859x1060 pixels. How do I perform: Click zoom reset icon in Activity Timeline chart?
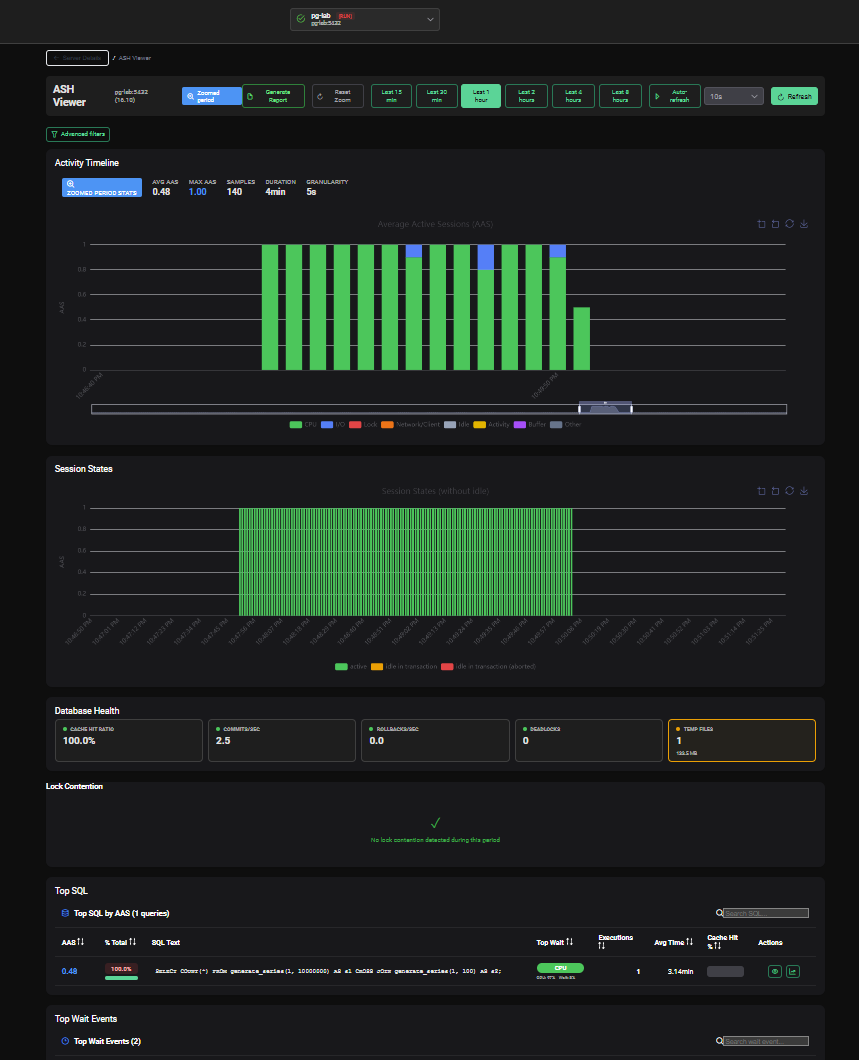(775, 224)
